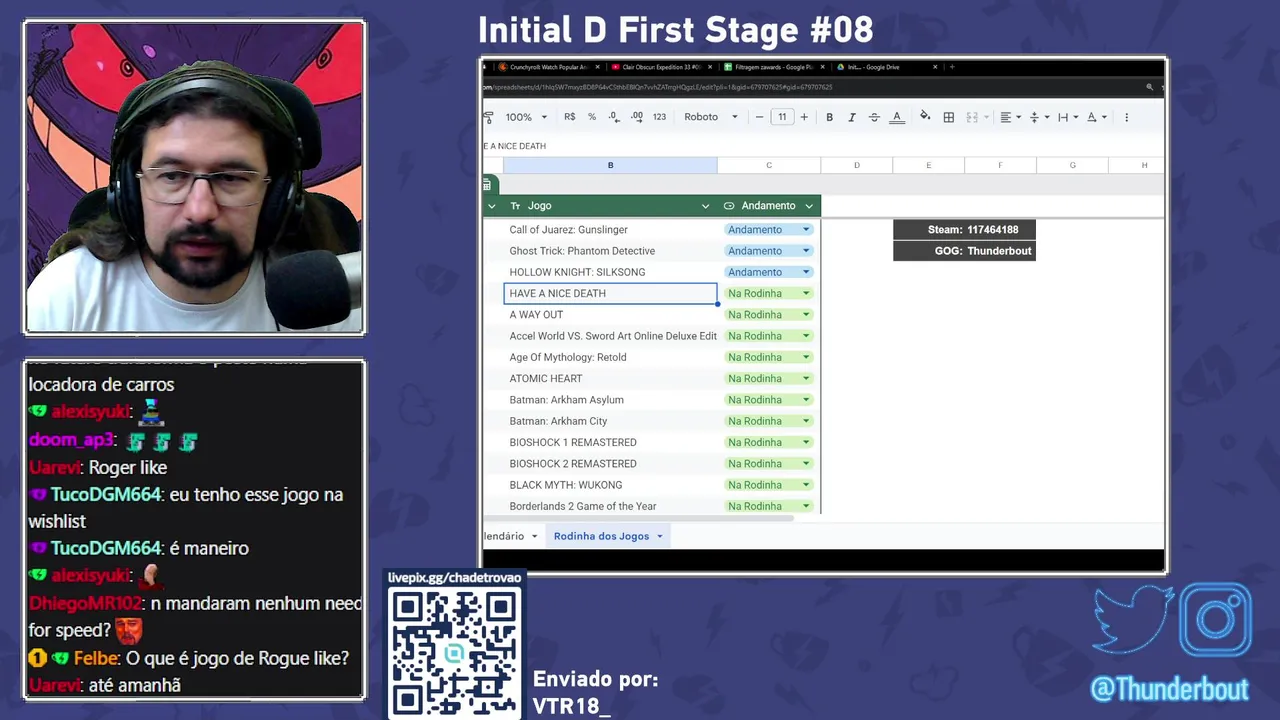Switch to the partially shown lendário sheet tab
The image size is (1280, 720).
(504, 537)
